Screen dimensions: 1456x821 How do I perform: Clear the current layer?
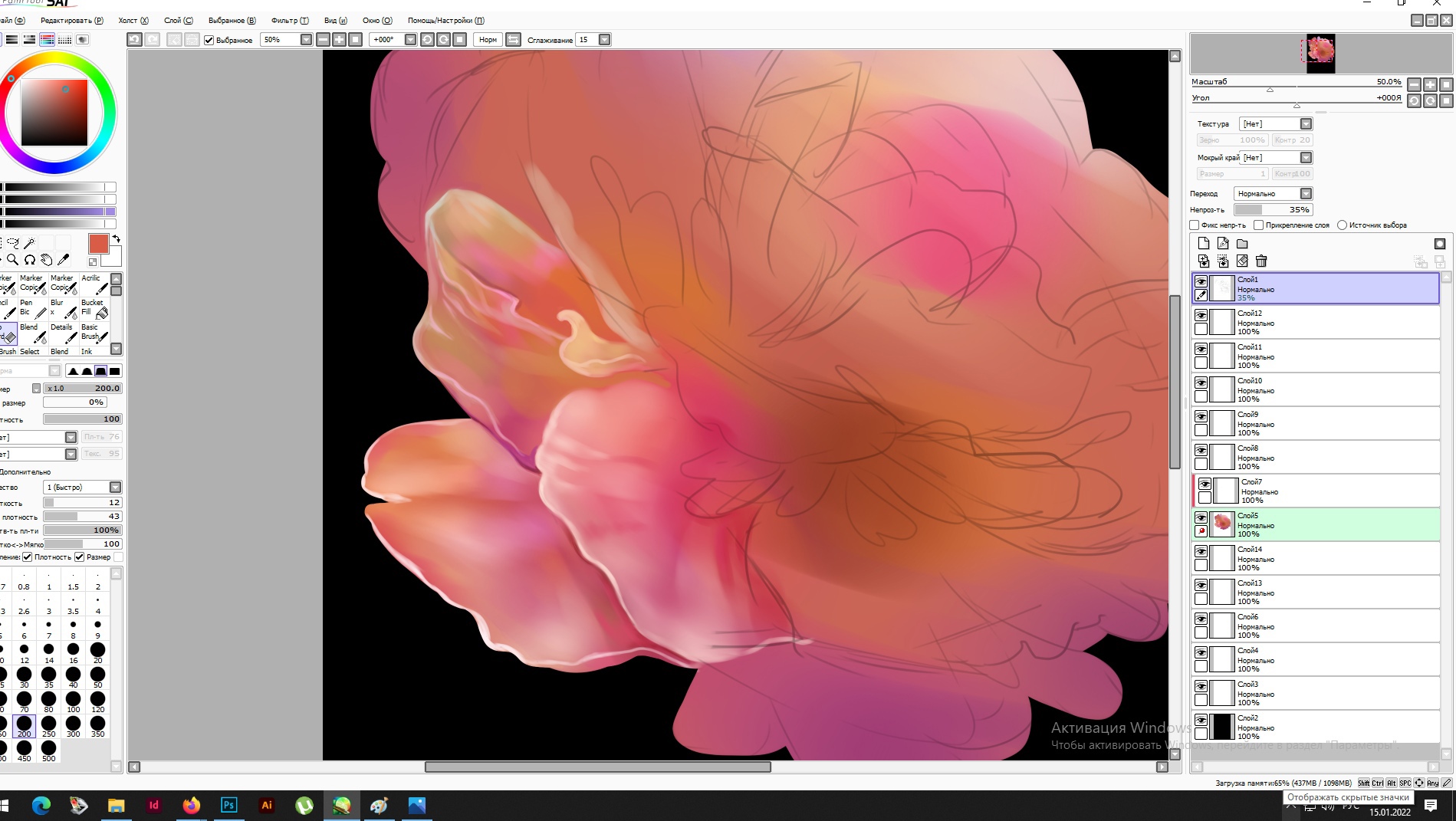click(1242, 261)
